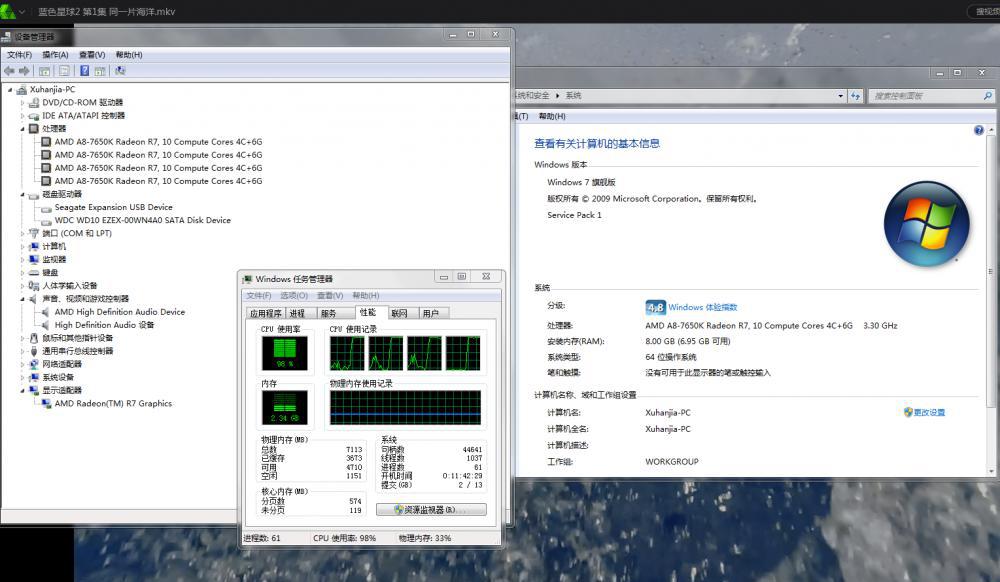Click the green player logo at top left

[x=7, y=11]
